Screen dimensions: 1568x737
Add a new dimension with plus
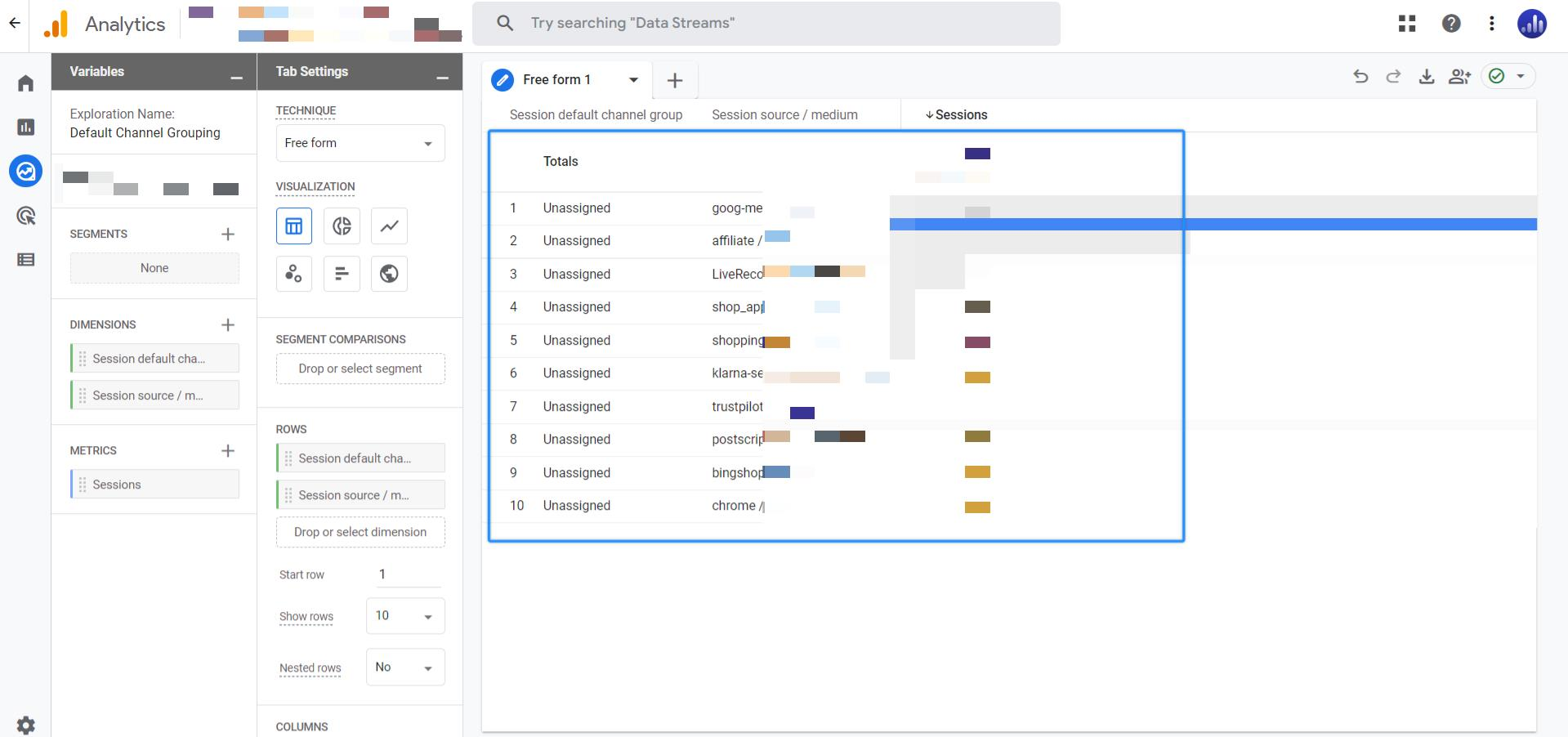pyautogui.click(x=228, y=325)
